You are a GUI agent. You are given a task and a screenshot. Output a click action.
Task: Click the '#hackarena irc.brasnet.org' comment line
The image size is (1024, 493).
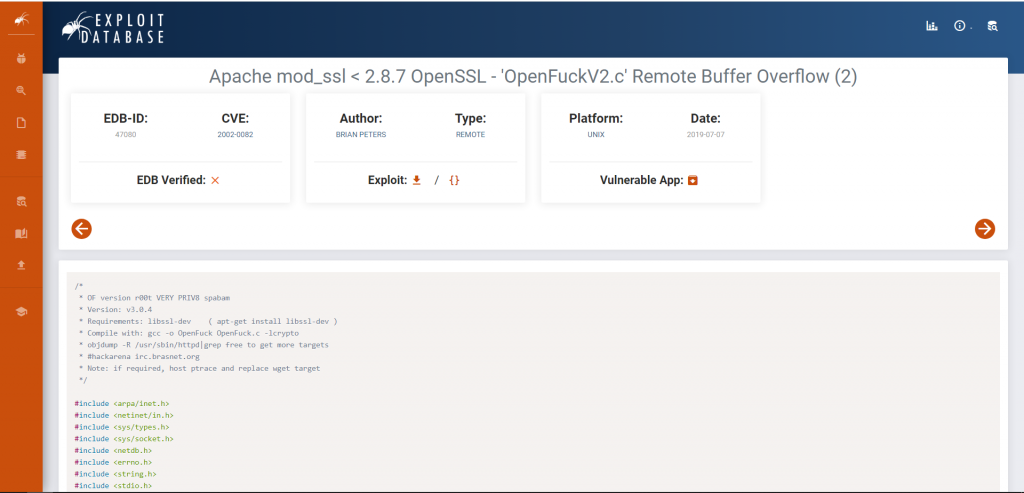(139, 357)
